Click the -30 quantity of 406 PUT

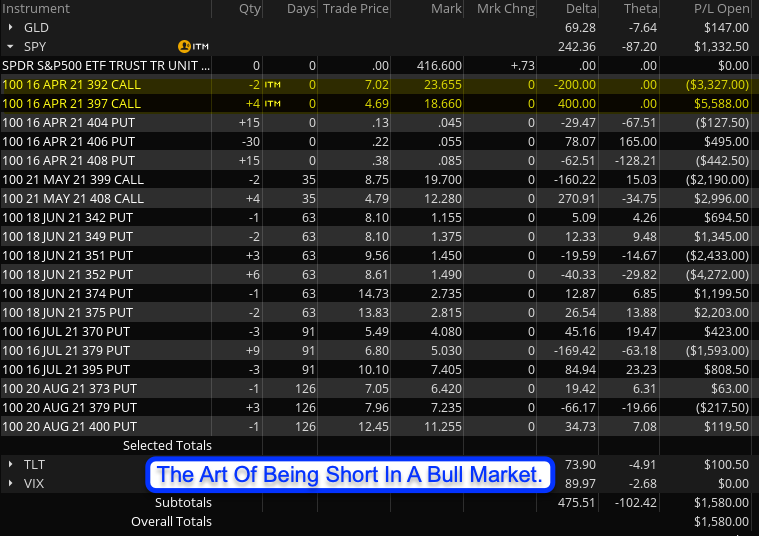[x=251, y=141]
